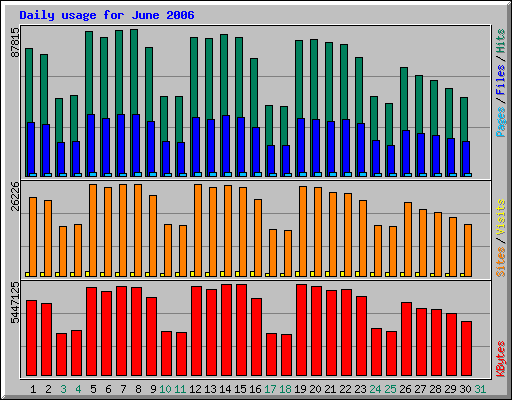Click the cyan "Pages" legend label
This screenshot has width=512, height=400.
[501, 122]
